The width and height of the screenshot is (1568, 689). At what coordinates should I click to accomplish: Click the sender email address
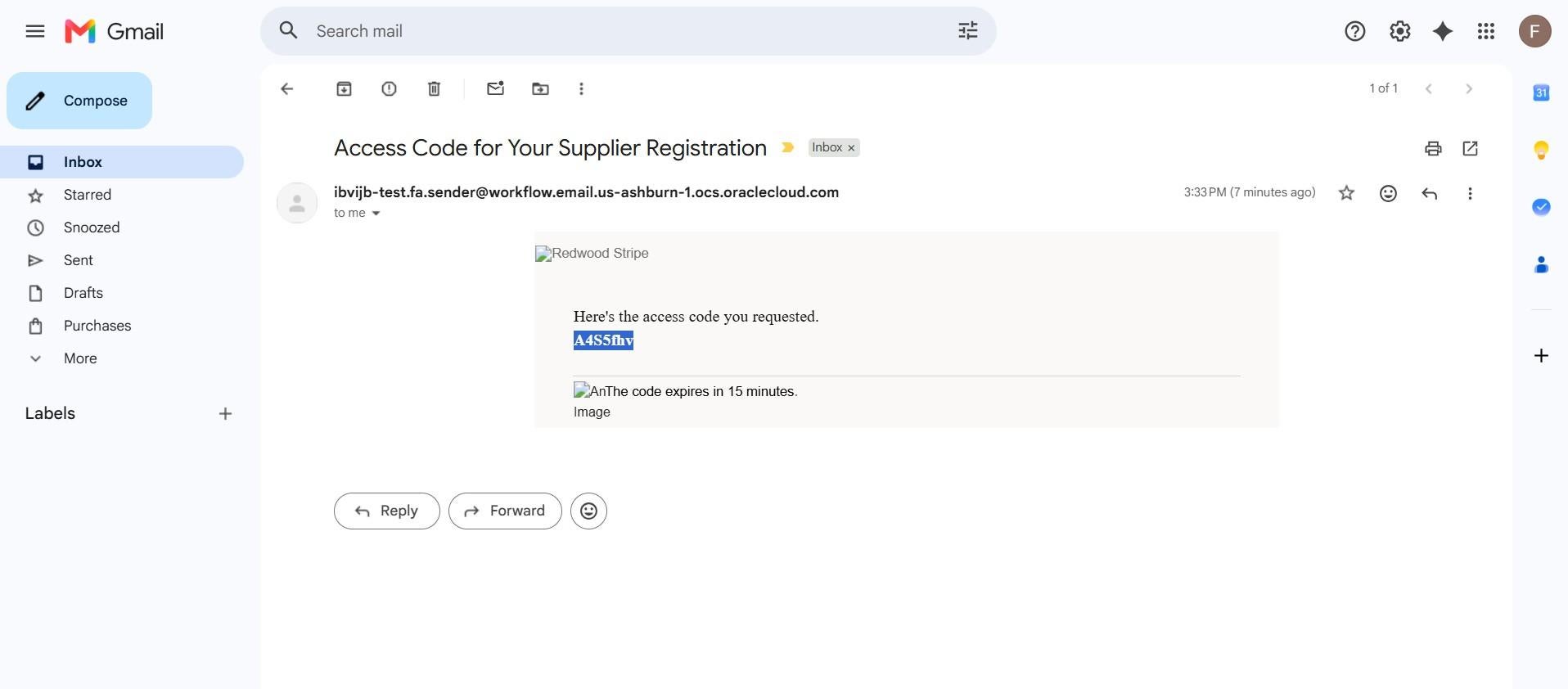[586, 192]
